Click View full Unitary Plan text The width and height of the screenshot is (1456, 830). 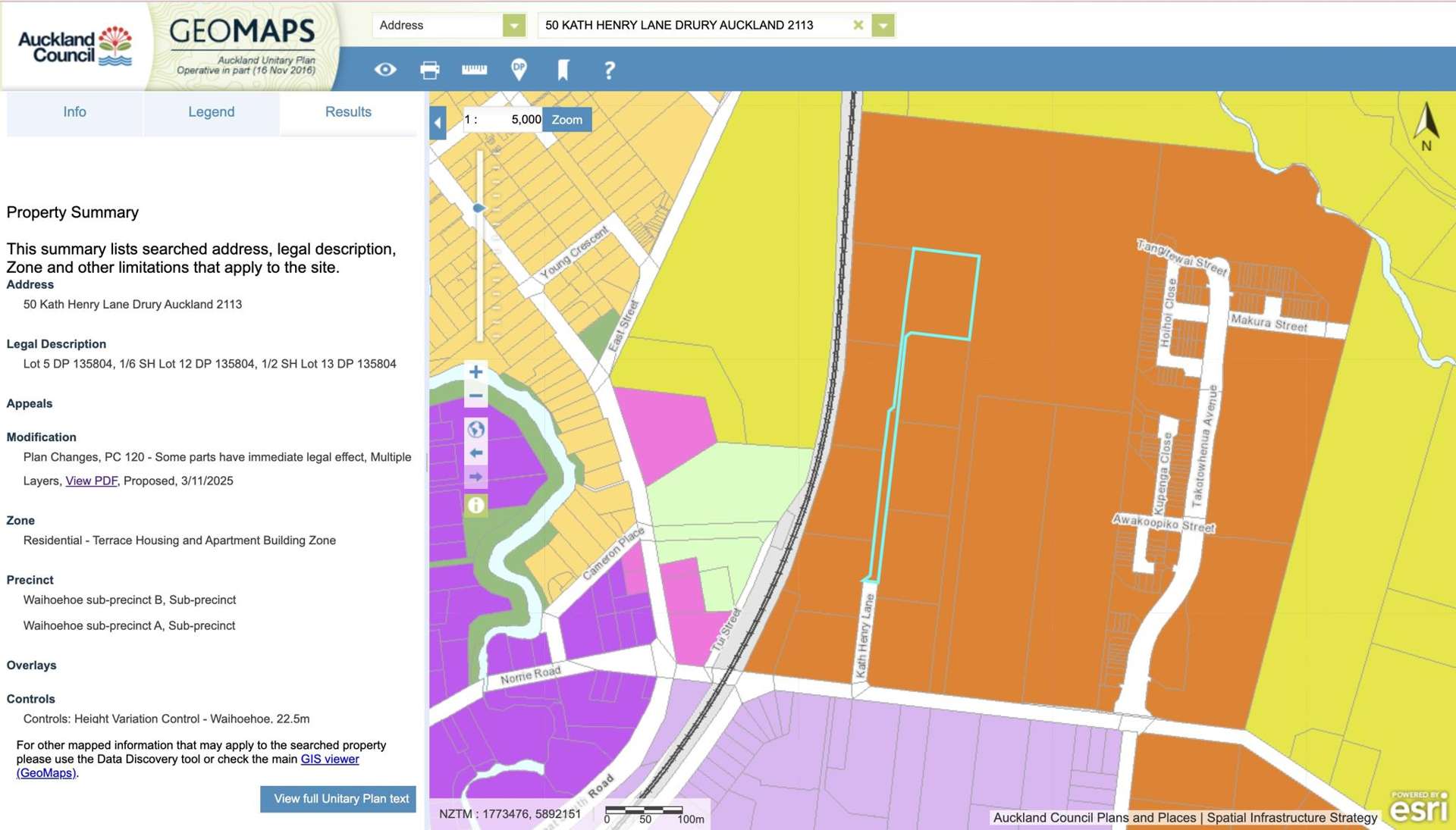tap(338, 799)
